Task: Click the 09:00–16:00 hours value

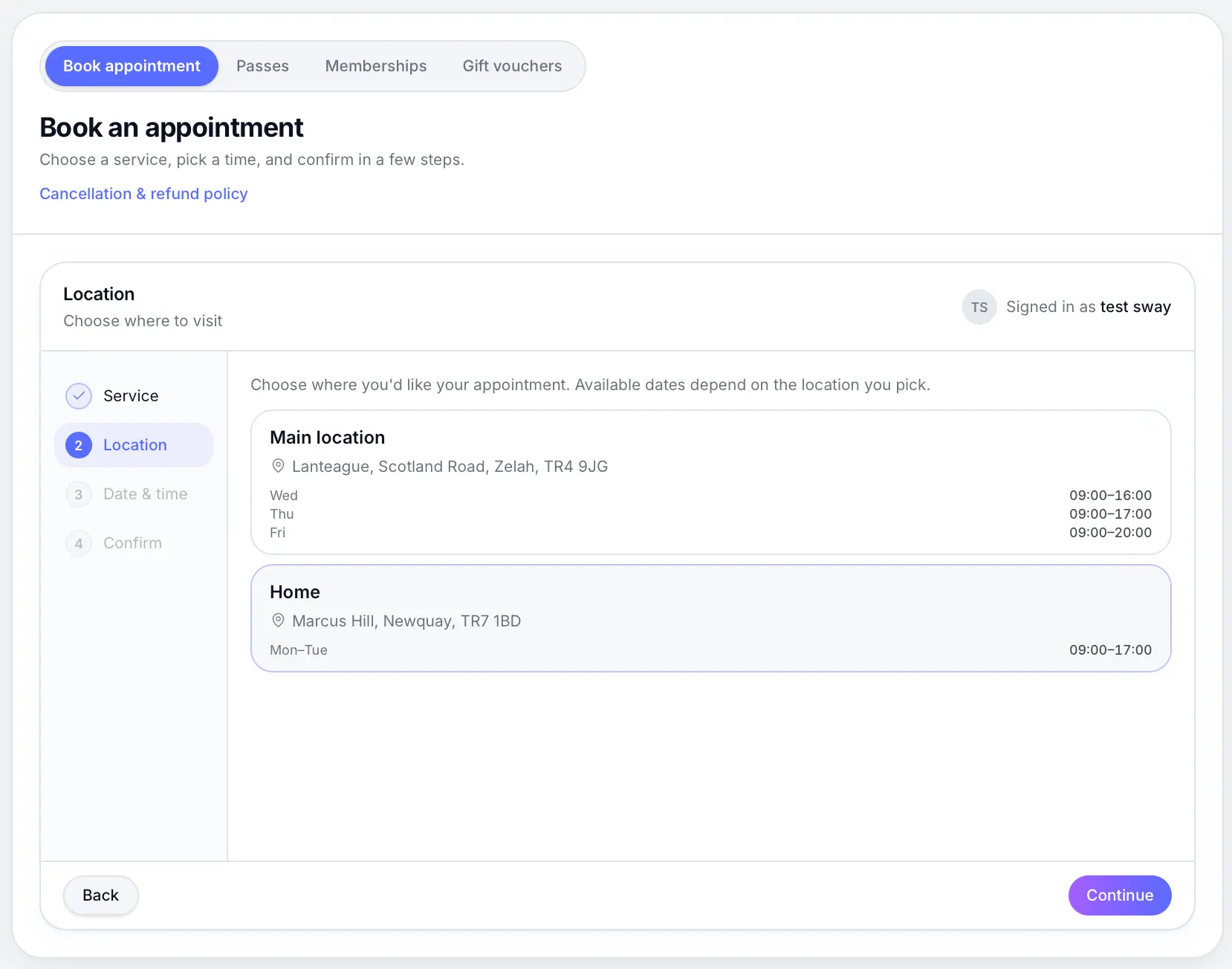Action: click(1110, 496)
